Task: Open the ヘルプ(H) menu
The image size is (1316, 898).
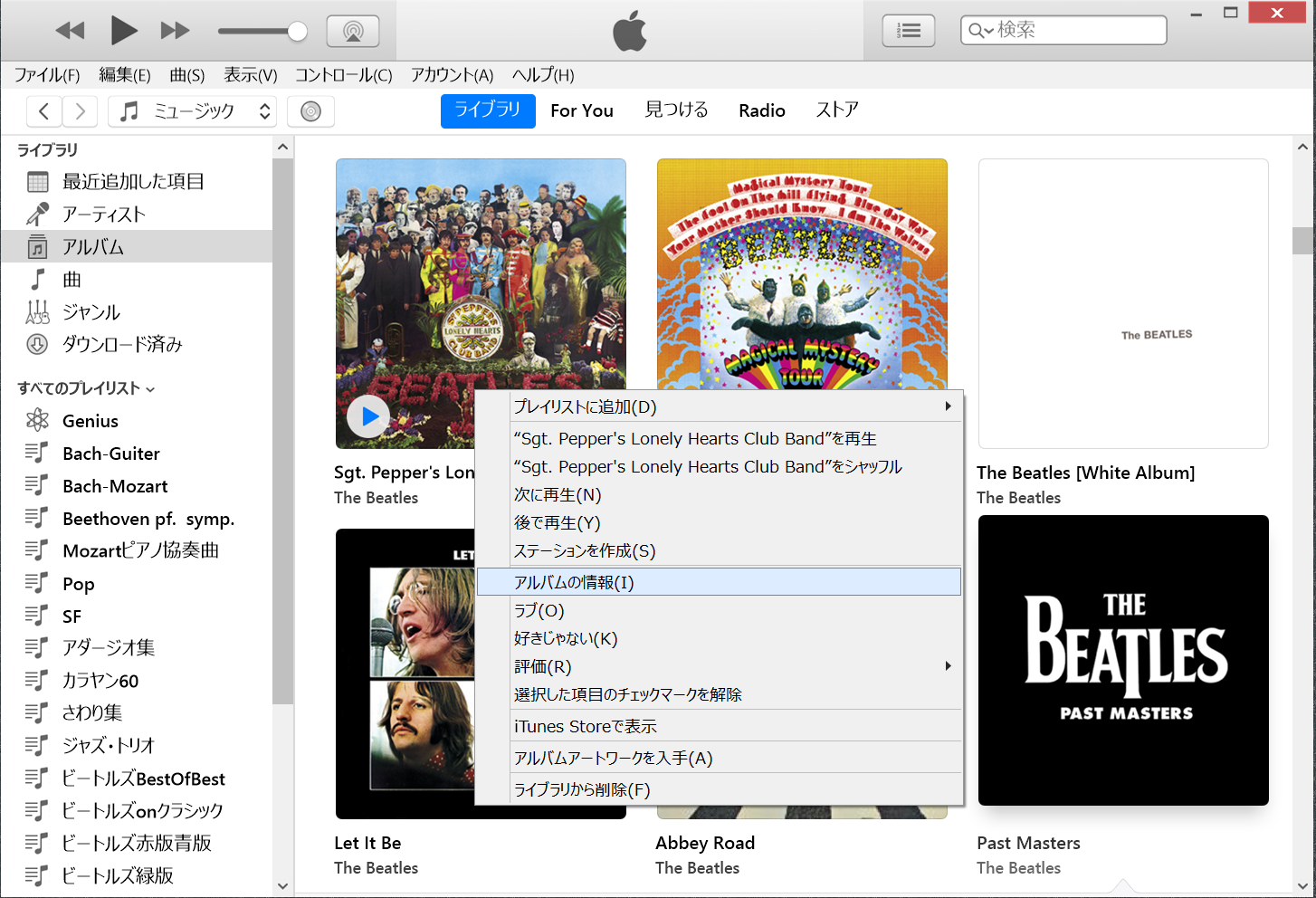Action: click(543, 75)
